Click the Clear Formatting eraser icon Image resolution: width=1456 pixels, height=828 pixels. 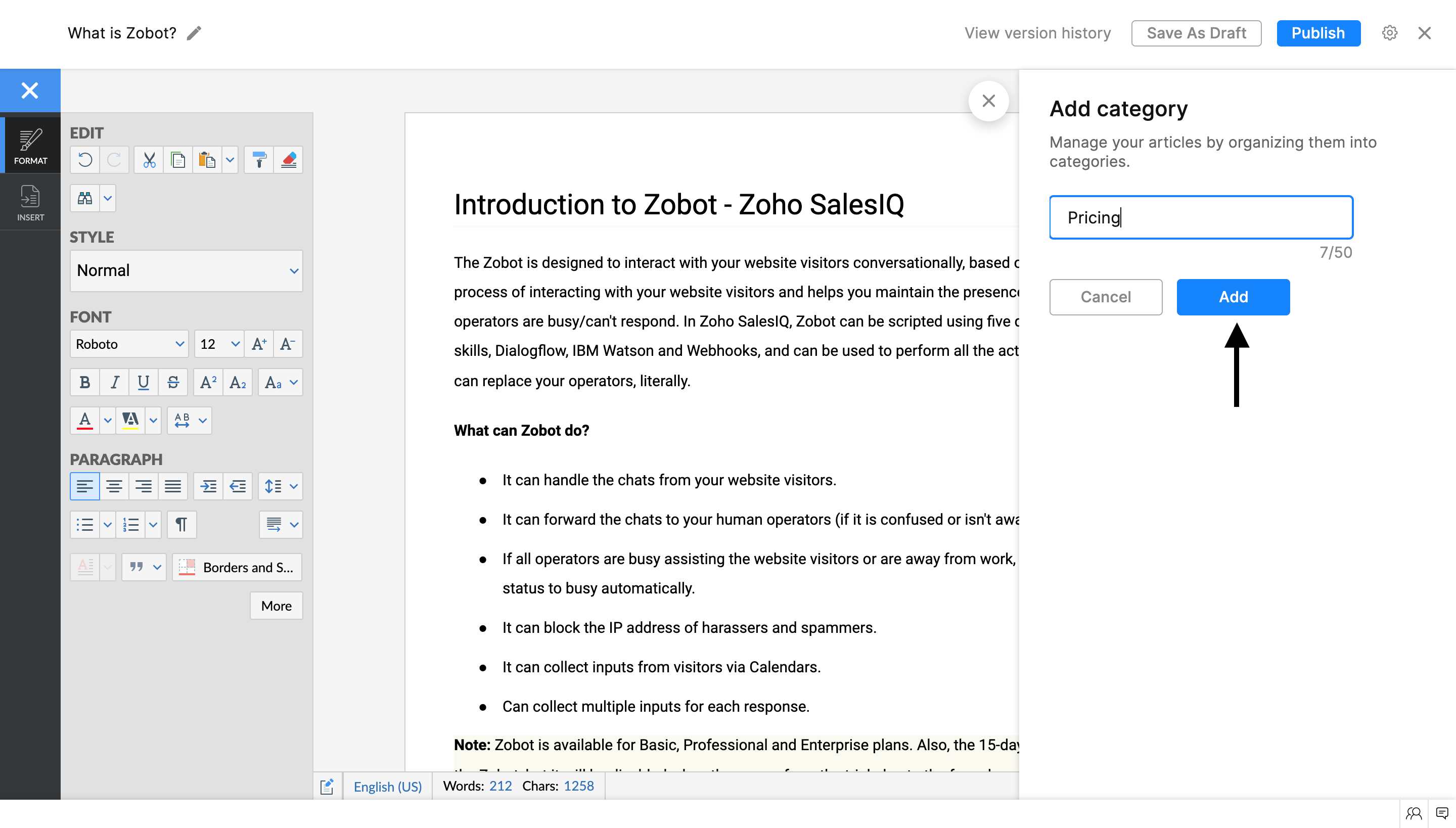288,160
